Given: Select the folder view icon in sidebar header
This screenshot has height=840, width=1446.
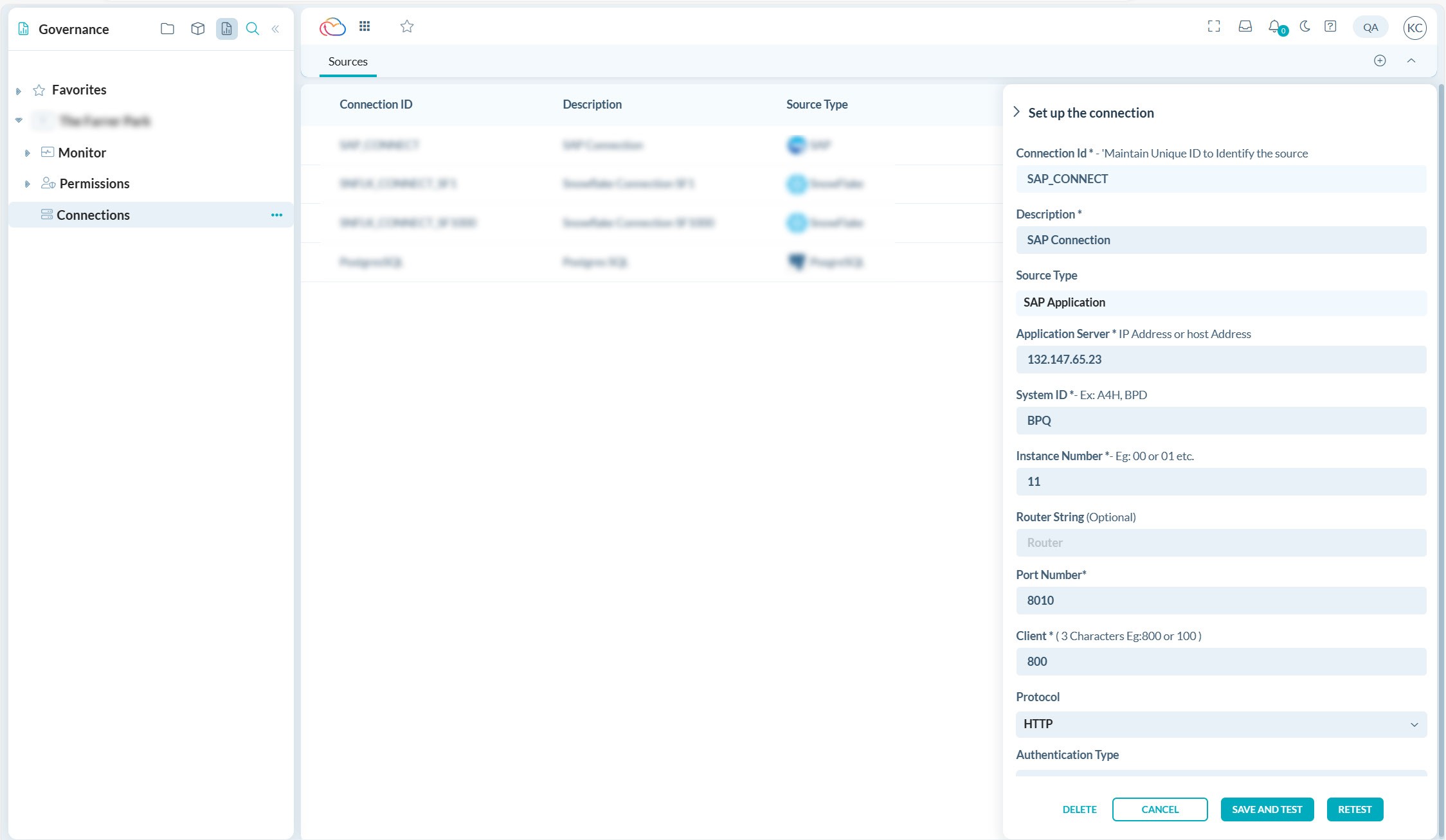Looking at the screenshot, I should (167, 29).
